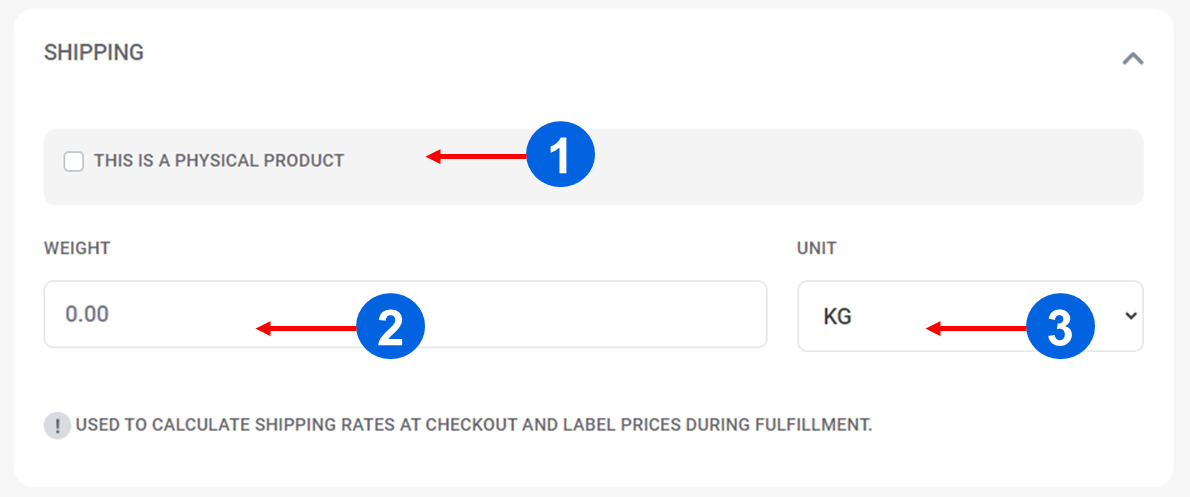Screen dimensions: 1190x497
Task: Click the red arrow inside the Weight field
Action: click(306, 328)
